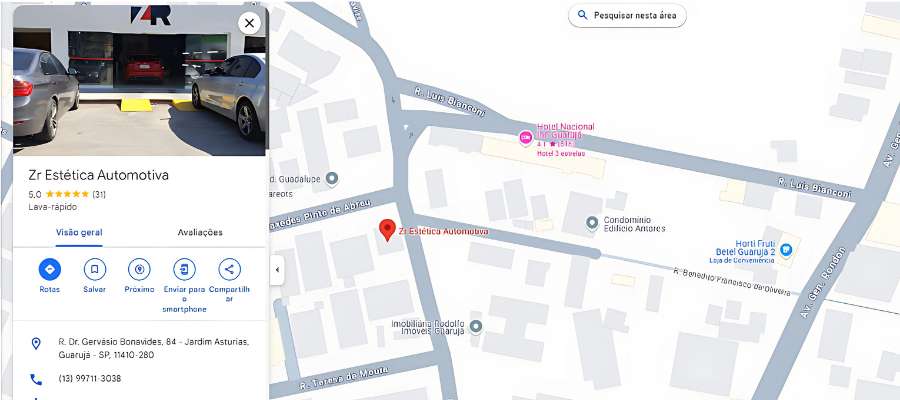Send to smartphone with Enviar icon
This screenshot has width=900, height=400.
[x=184, y=269]
